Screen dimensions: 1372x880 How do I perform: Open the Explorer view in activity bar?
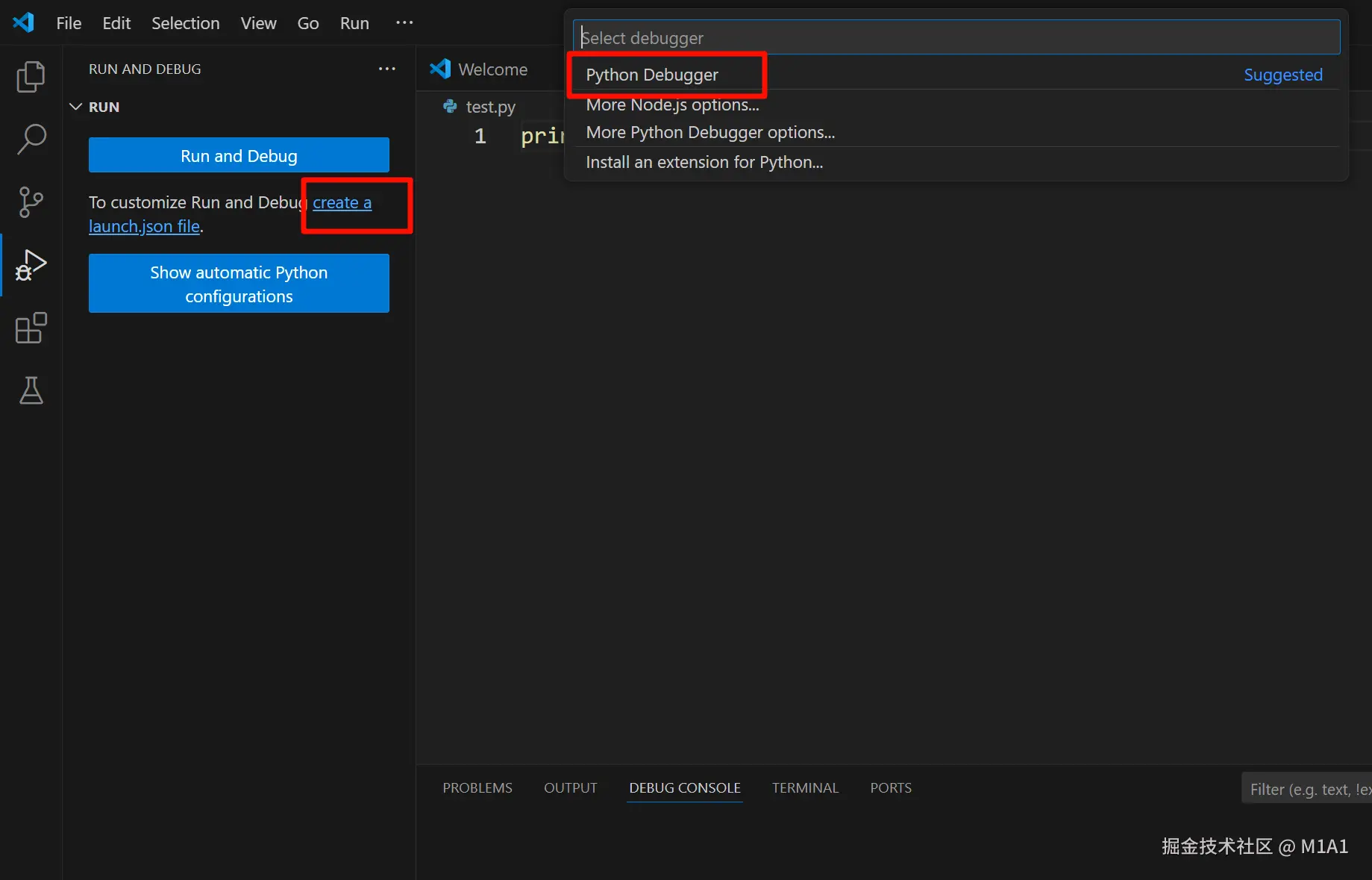[x=31, y=76]
